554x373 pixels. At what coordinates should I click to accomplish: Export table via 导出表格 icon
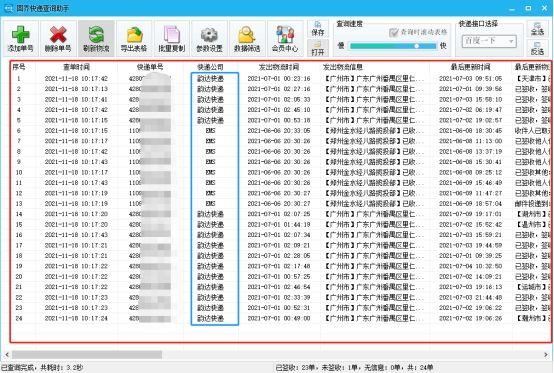pyautogui.click(x=134, y=39)
